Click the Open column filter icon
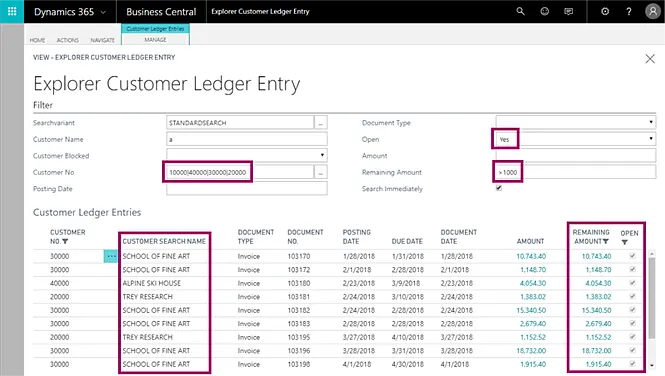665x376 pixels. [625, 242]
